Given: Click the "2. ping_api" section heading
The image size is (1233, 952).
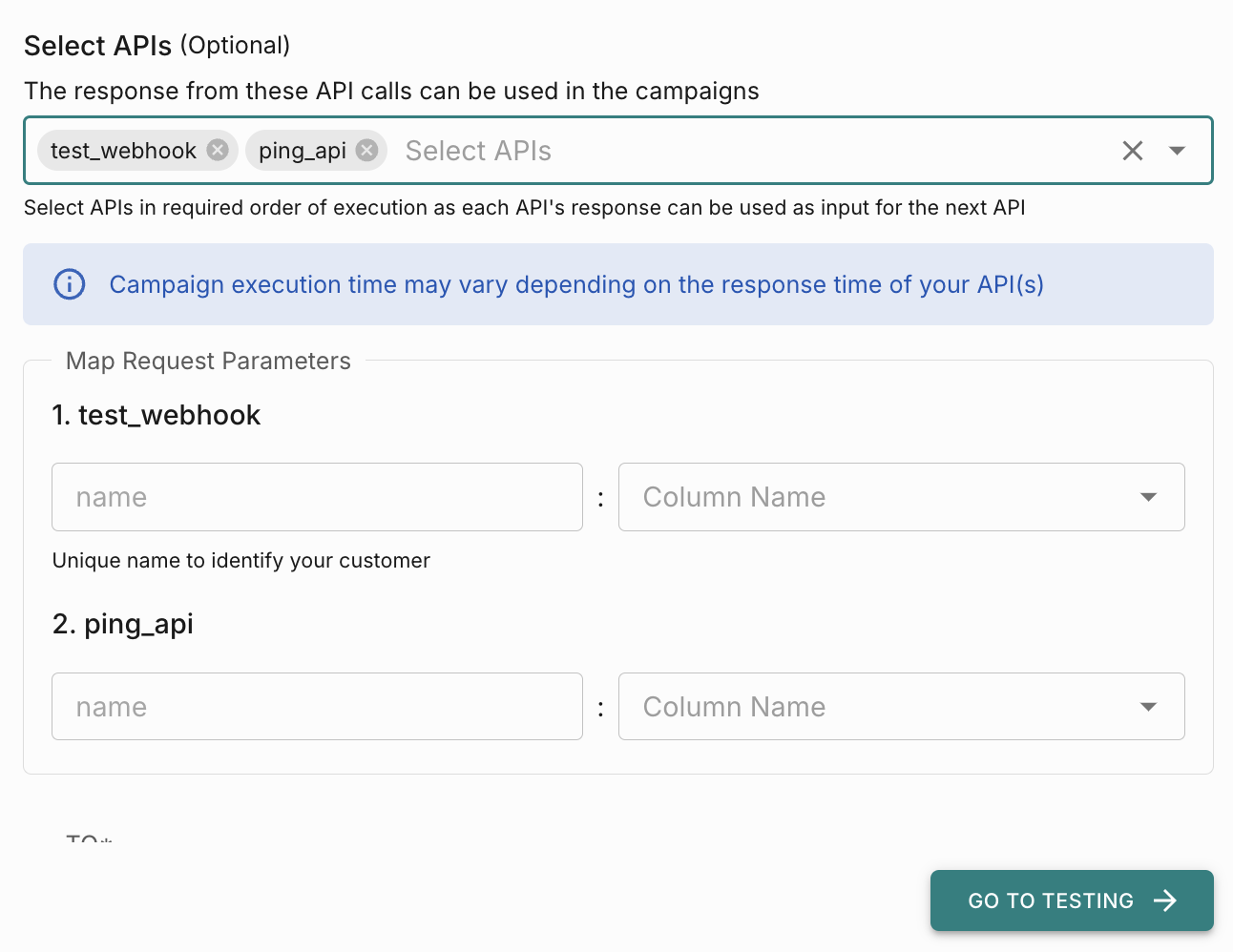Looking at the screenshot, I should tap(123, 624).
